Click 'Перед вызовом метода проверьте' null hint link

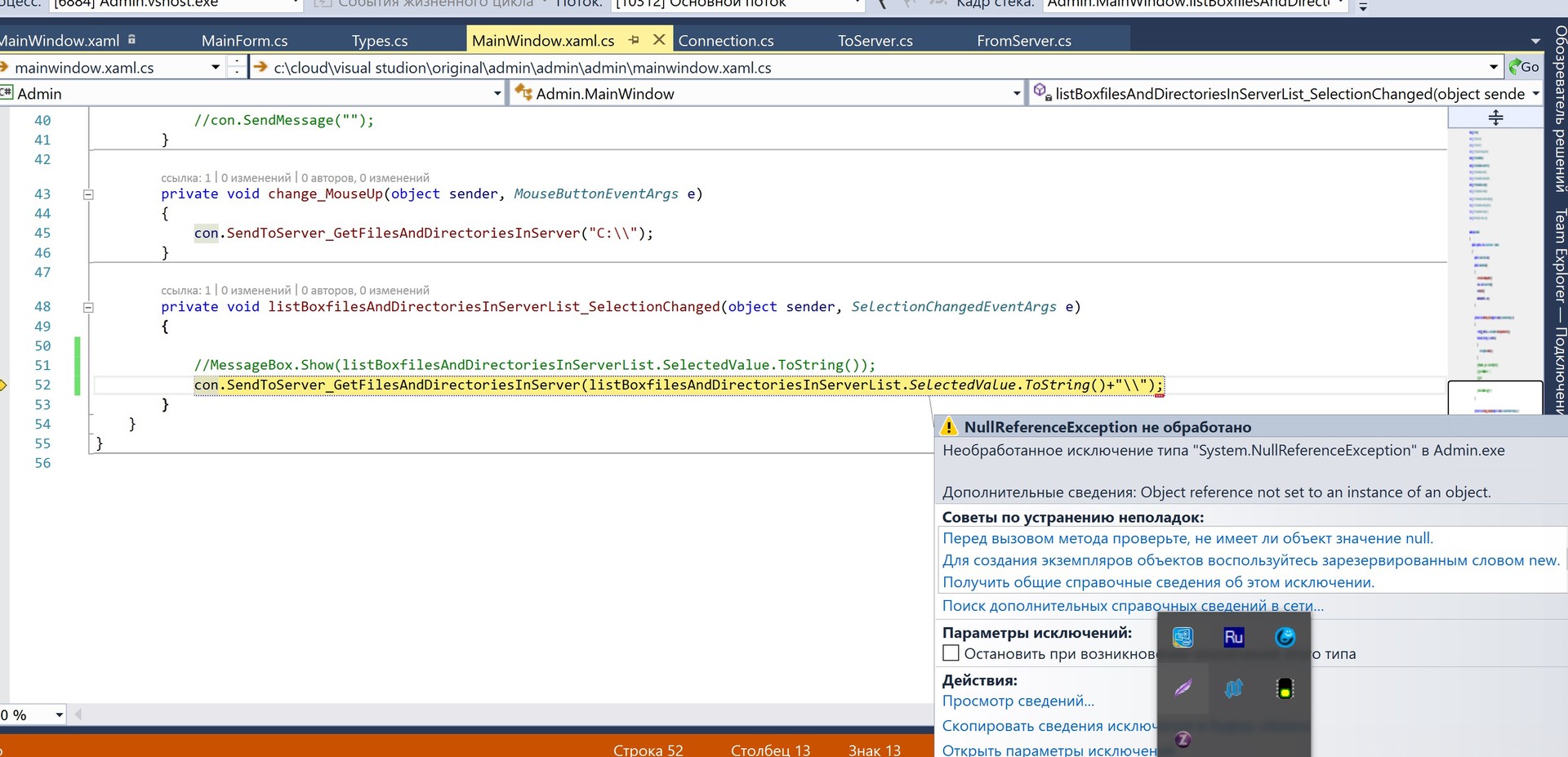click(x=1187, y=538)
